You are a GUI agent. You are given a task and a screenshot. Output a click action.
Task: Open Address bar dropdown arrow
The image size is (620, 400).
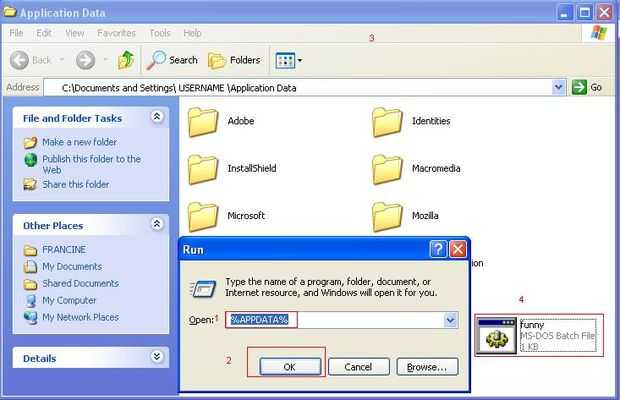558,87
